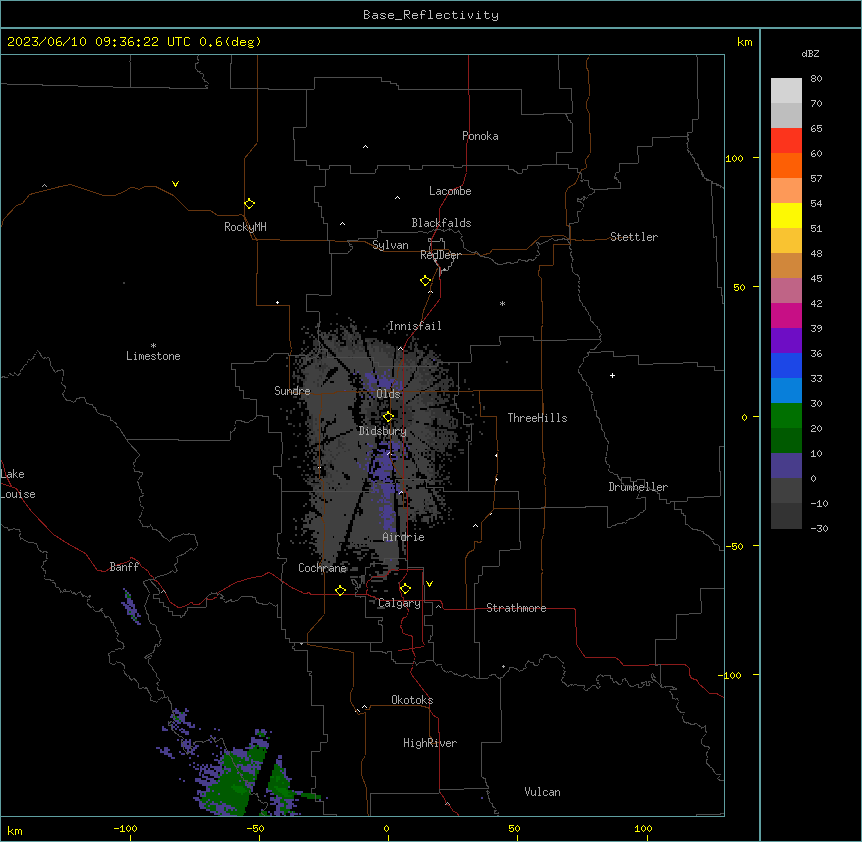
Task: Pick the deep blue 36-33 dBZ swatch
Action: 786,365
